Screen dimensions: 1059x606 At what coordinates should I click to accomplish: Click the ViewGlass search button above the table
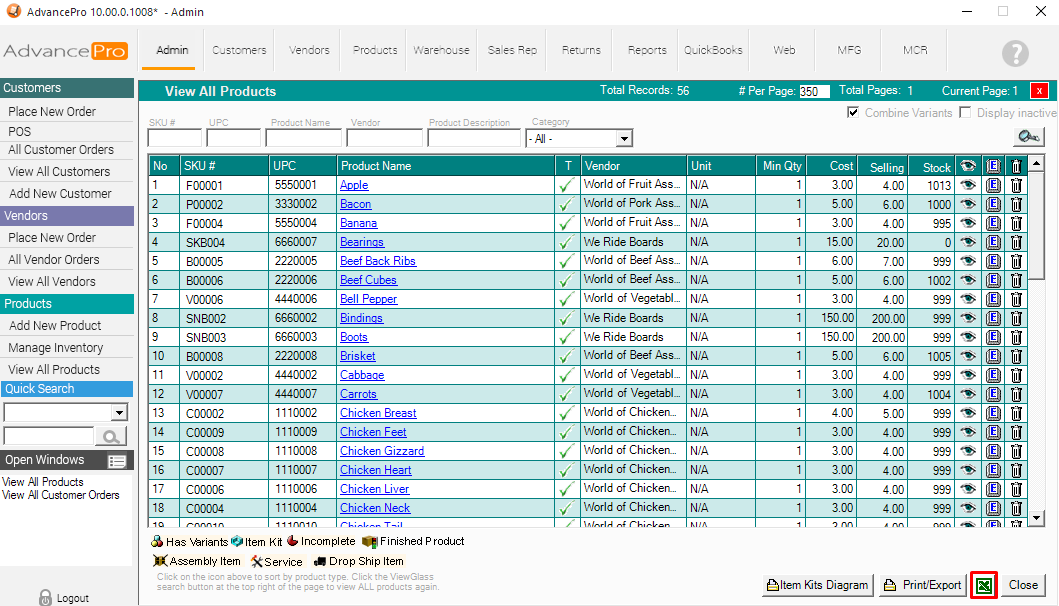pyautogui.click(x=1028, y=137)
